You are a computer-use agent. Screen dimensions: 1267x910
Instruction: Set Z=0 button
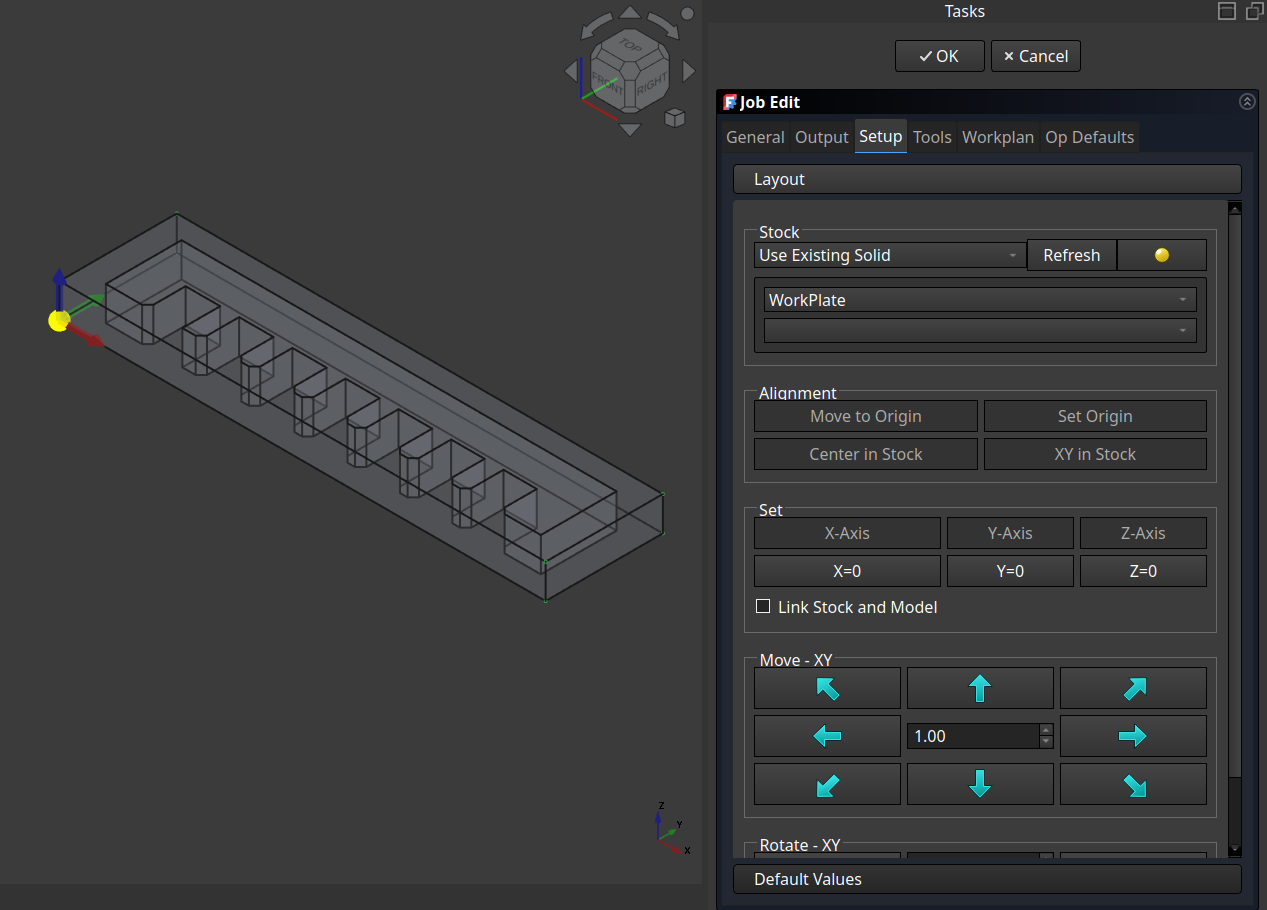point(1143,571)
